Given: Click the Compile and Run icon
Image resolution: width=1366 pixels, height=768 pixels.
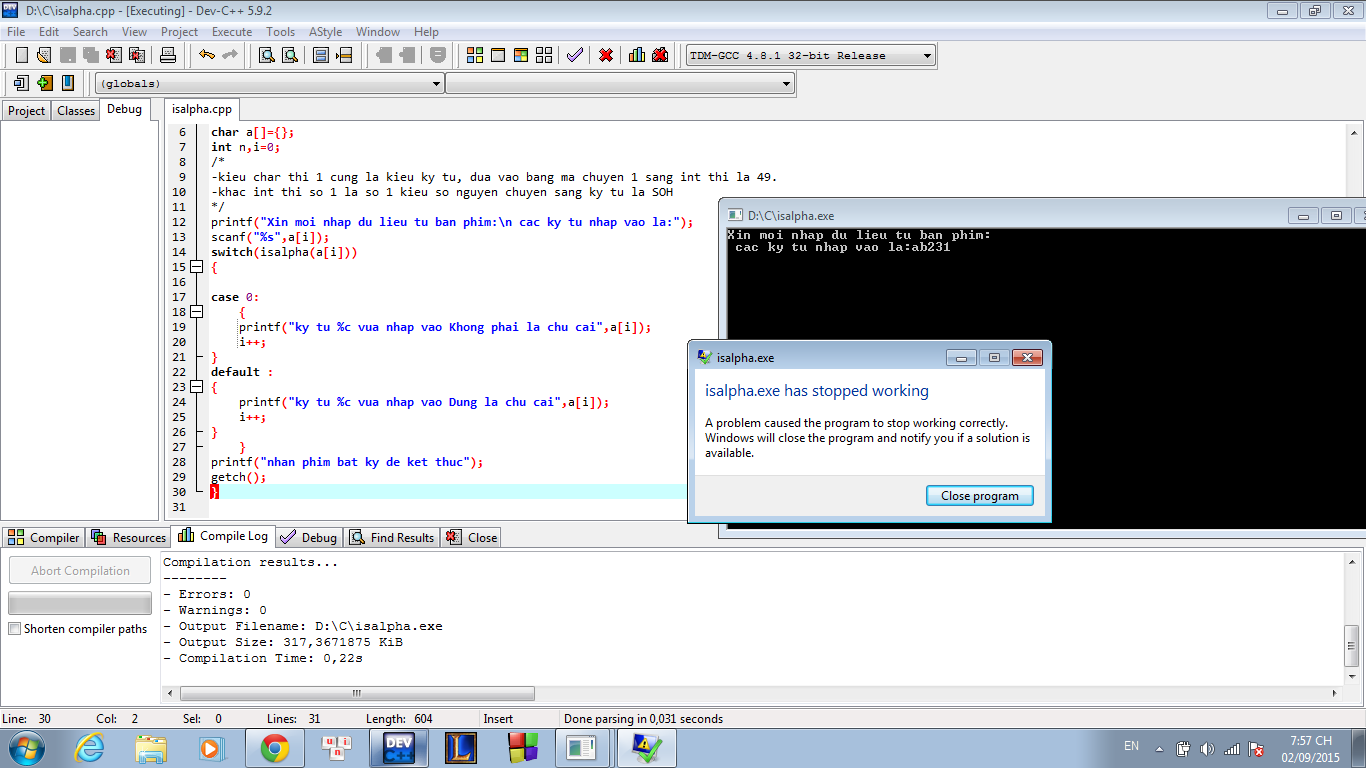Looking at the screenshot, I should [521, 55].
